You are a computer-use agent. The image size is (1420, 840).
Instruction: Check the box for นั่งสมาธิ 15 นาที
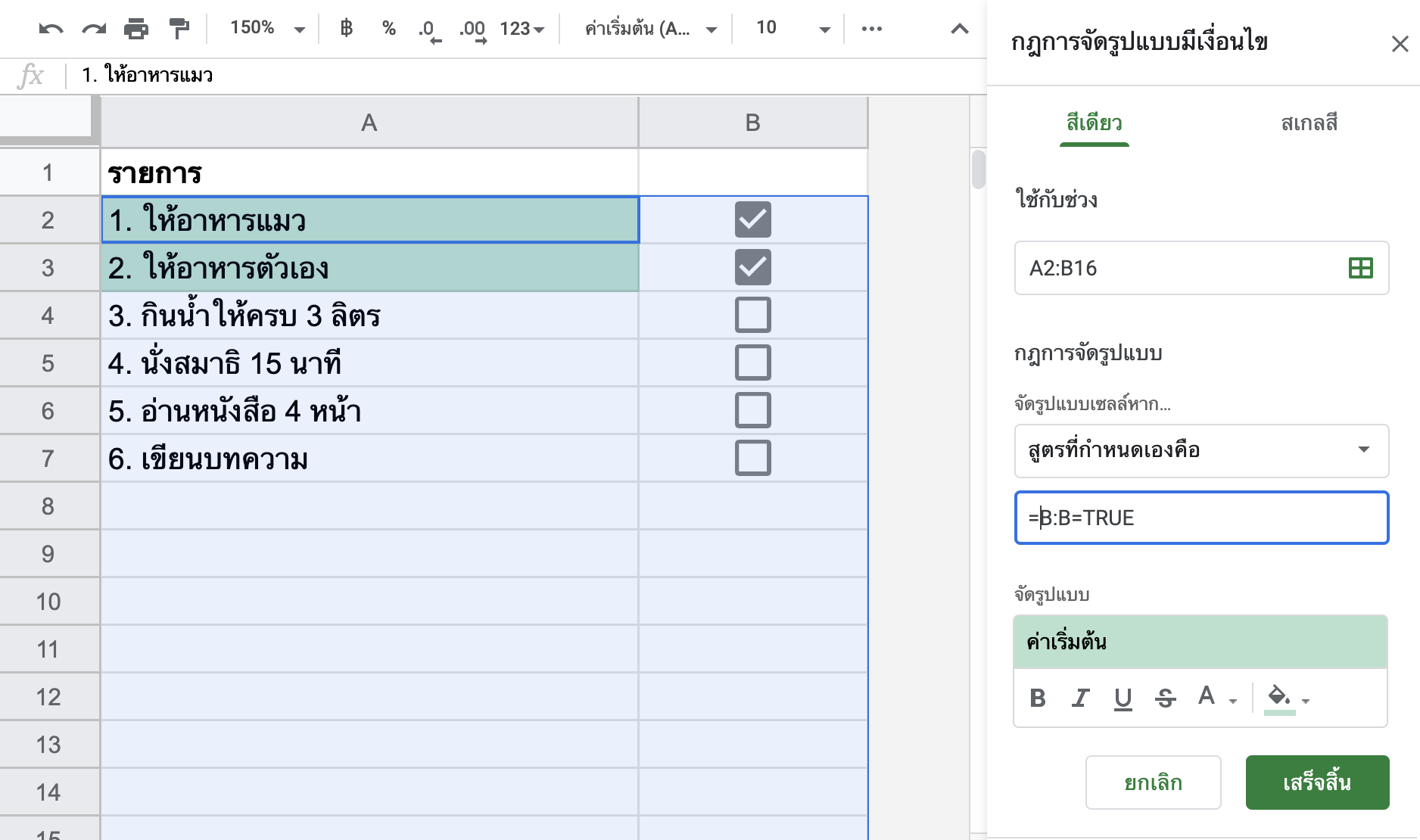tap(753, 363)
